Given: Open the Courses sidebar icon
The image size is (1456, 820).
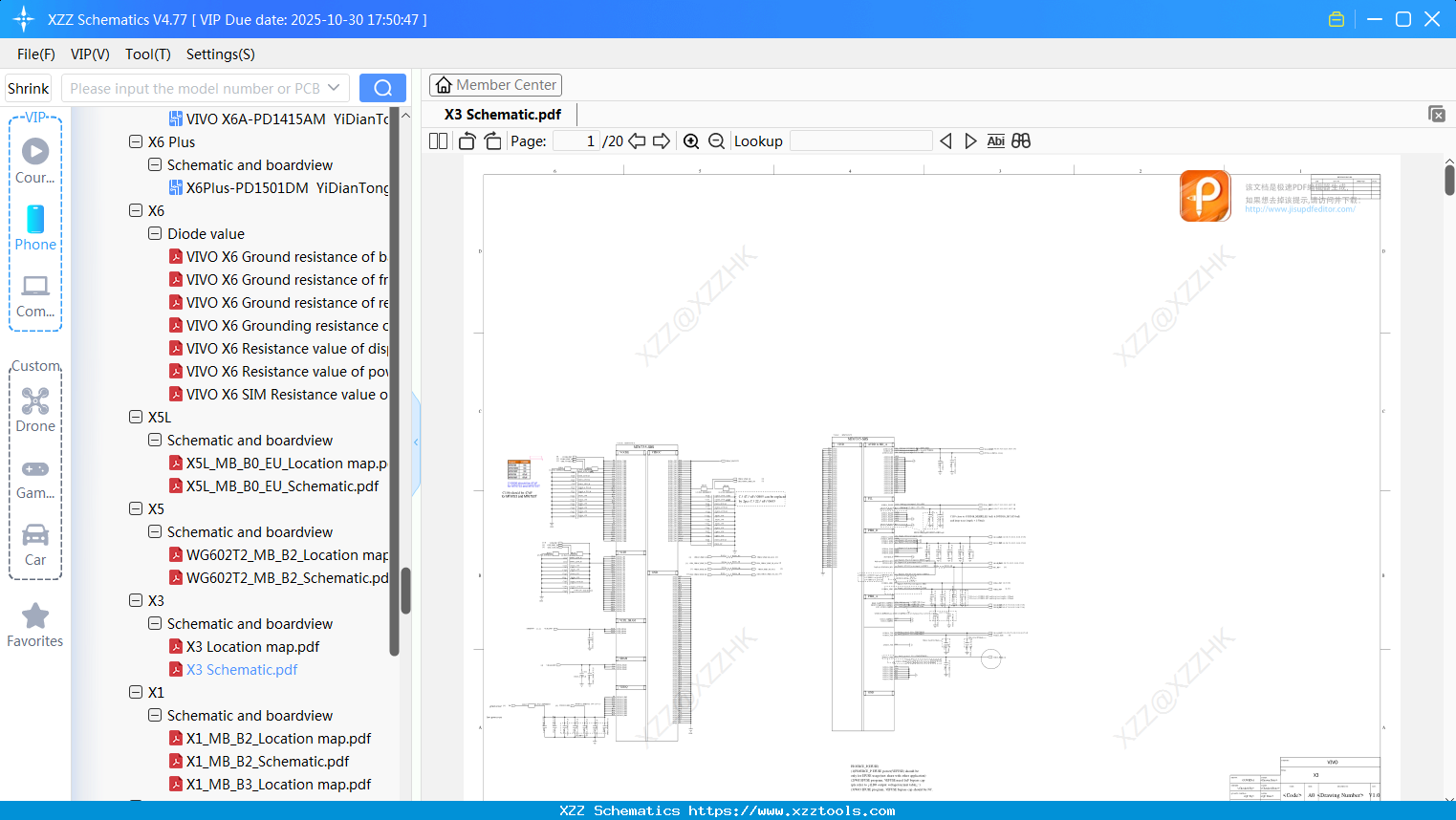Looking at the screenshot, I should pyautogui.click(x=35, y=160).
